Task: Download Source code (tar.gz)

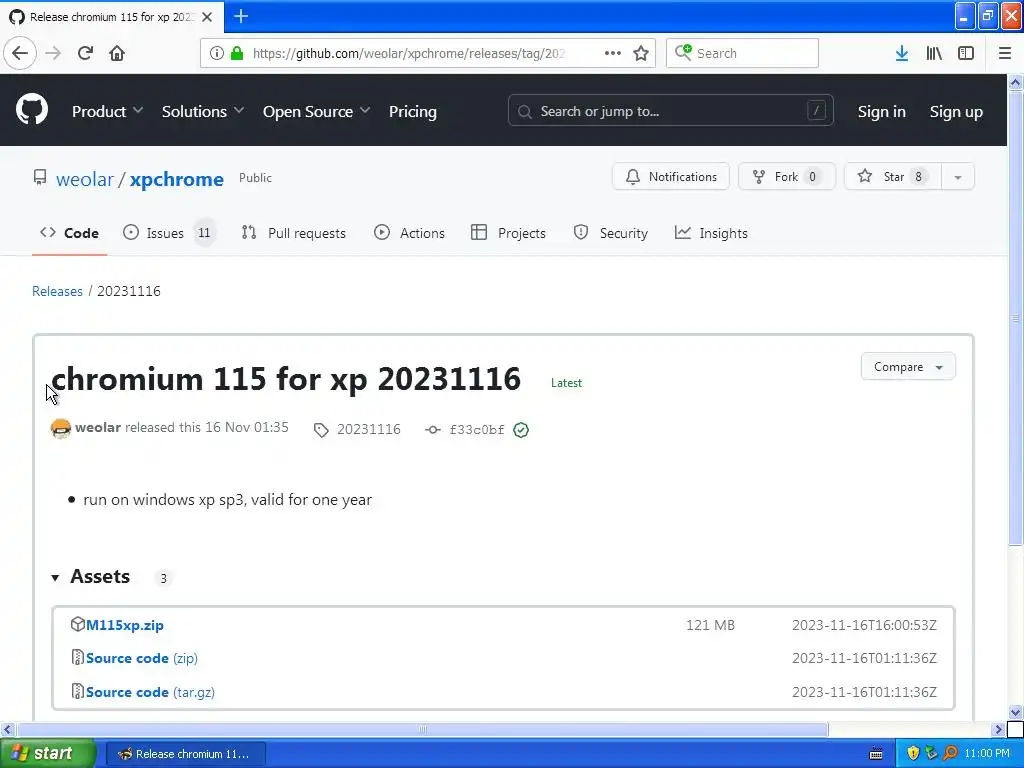Action: [150, 692]
